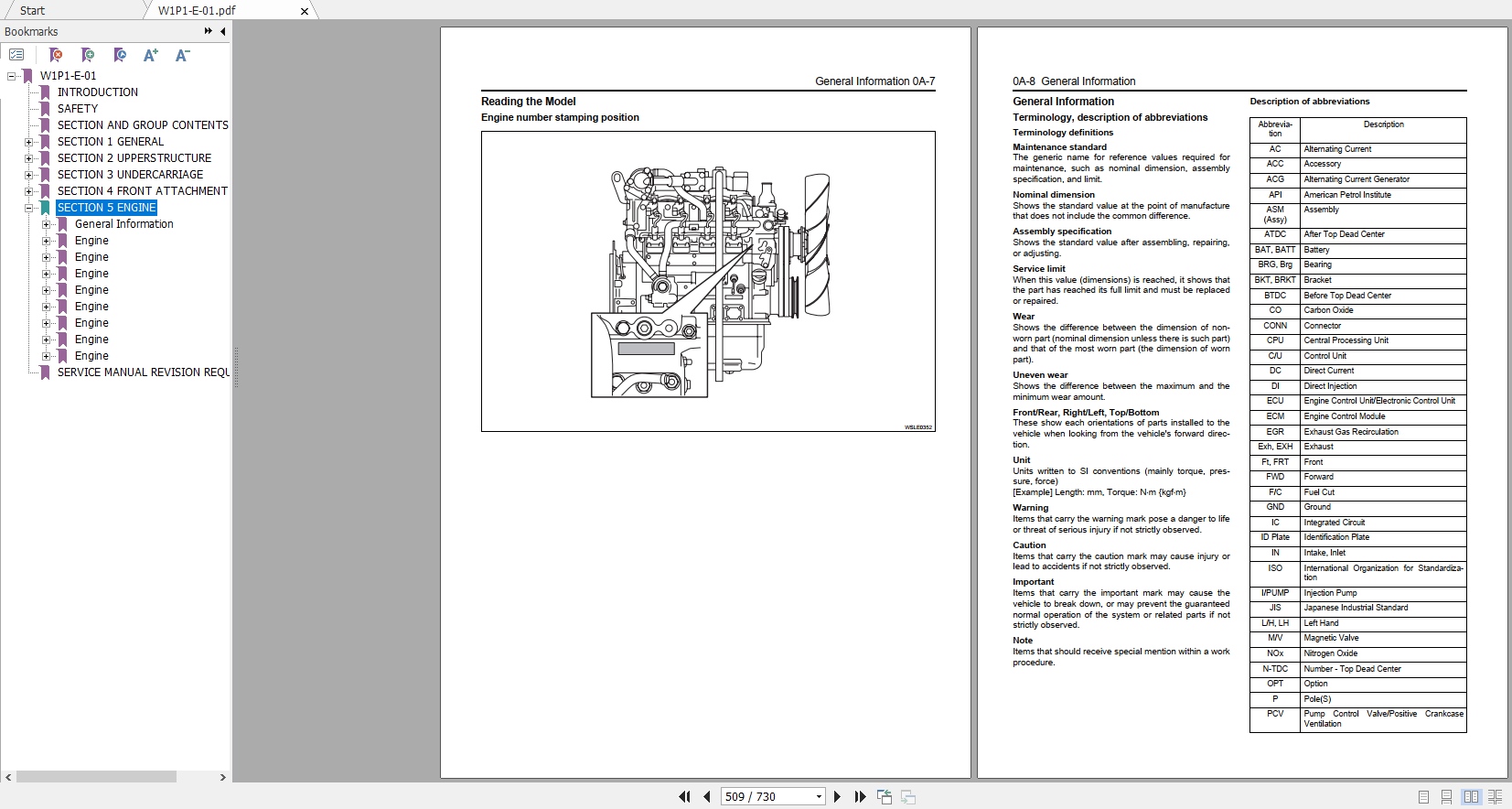This screenshot has height=809, width=1512.
Task: Go to the first page
Action: tap(684, 797)
